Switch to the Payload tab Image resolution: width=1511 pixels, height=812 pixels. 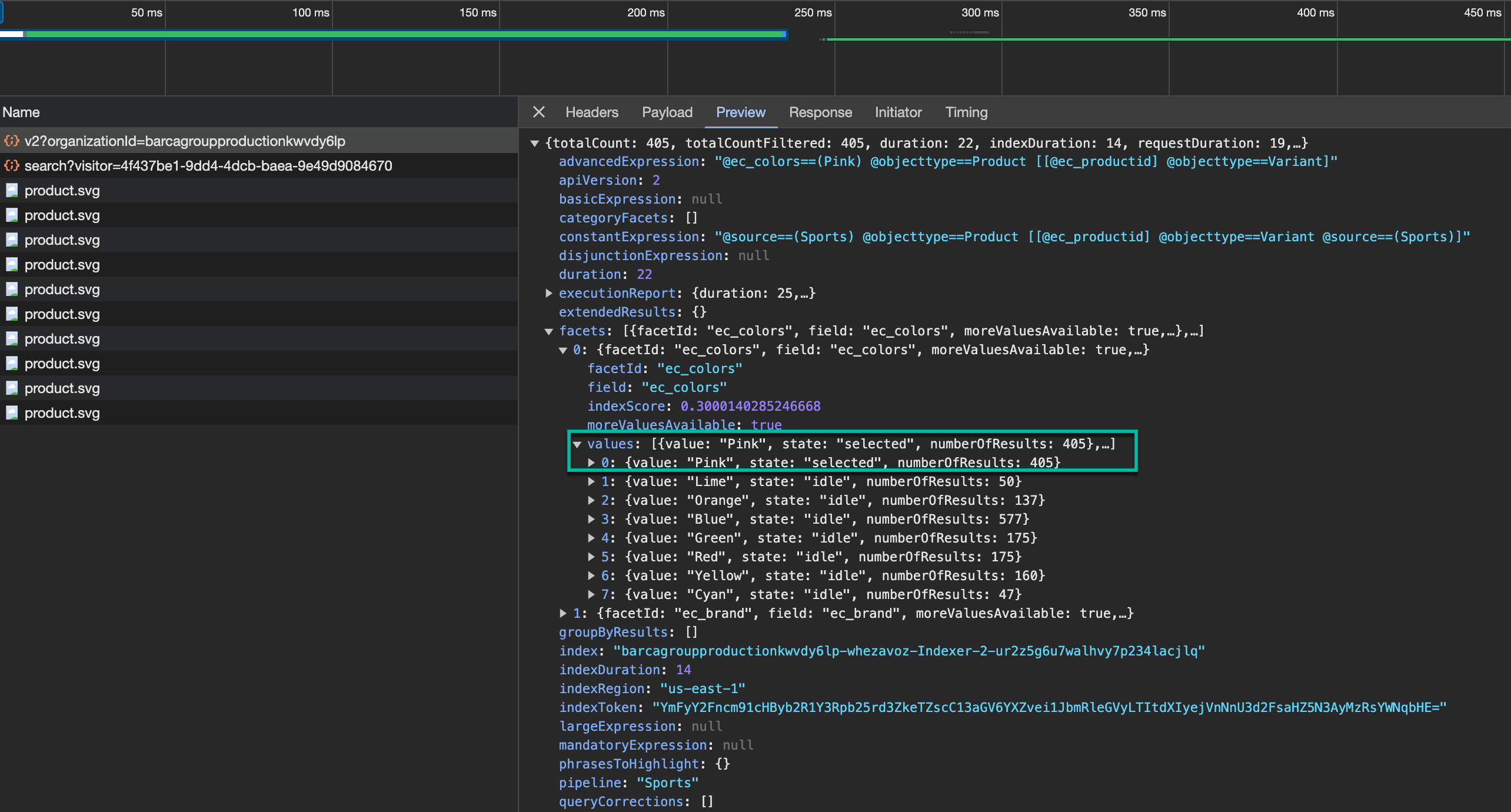pyautogui.click(x=667, y=112)
